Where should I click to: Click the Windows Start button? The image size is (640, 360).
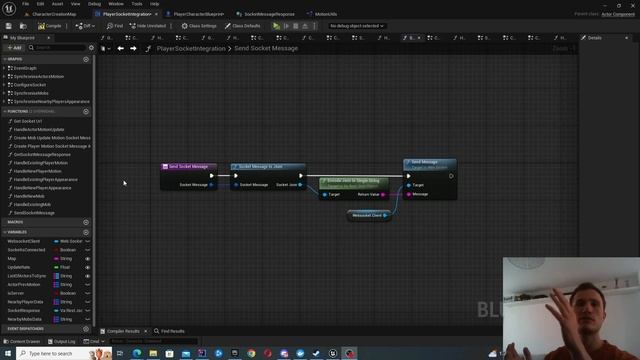pos(8,353)
